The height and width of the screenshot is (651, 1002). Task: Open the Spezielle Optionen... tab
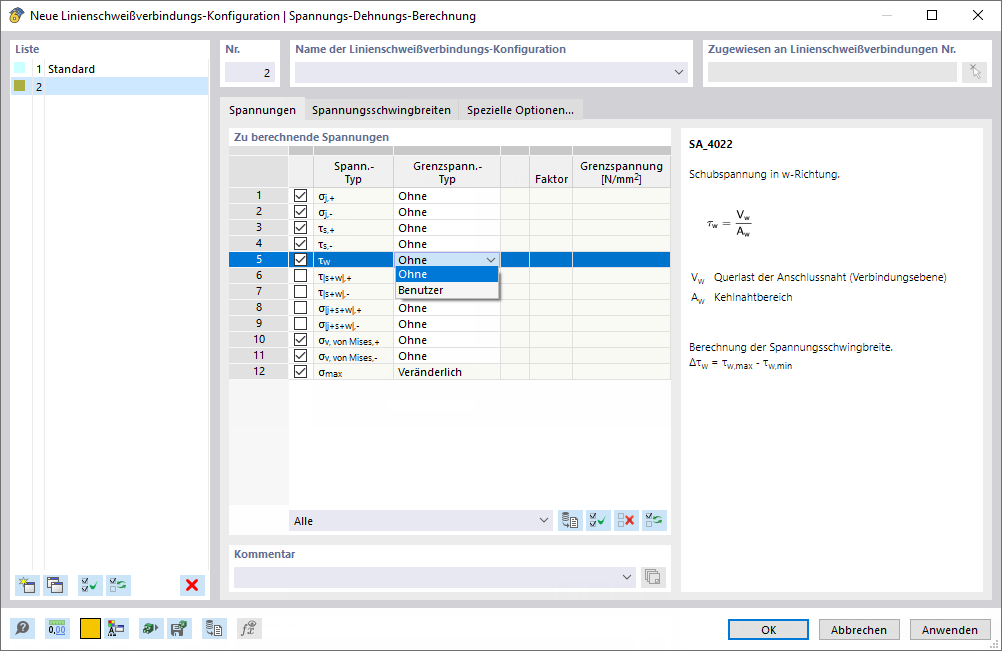click(x=520, y=110)
